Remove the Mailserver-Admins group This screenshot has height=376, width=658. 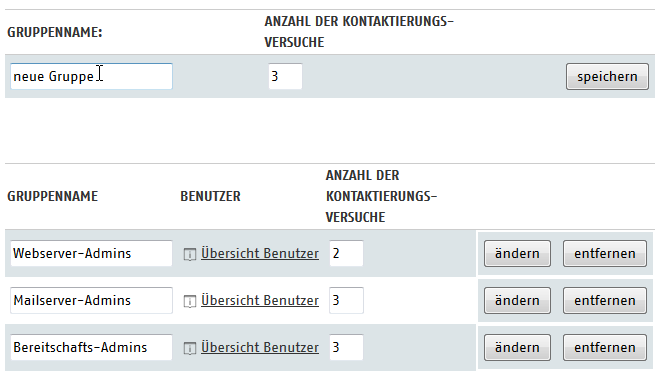[605, 300]
